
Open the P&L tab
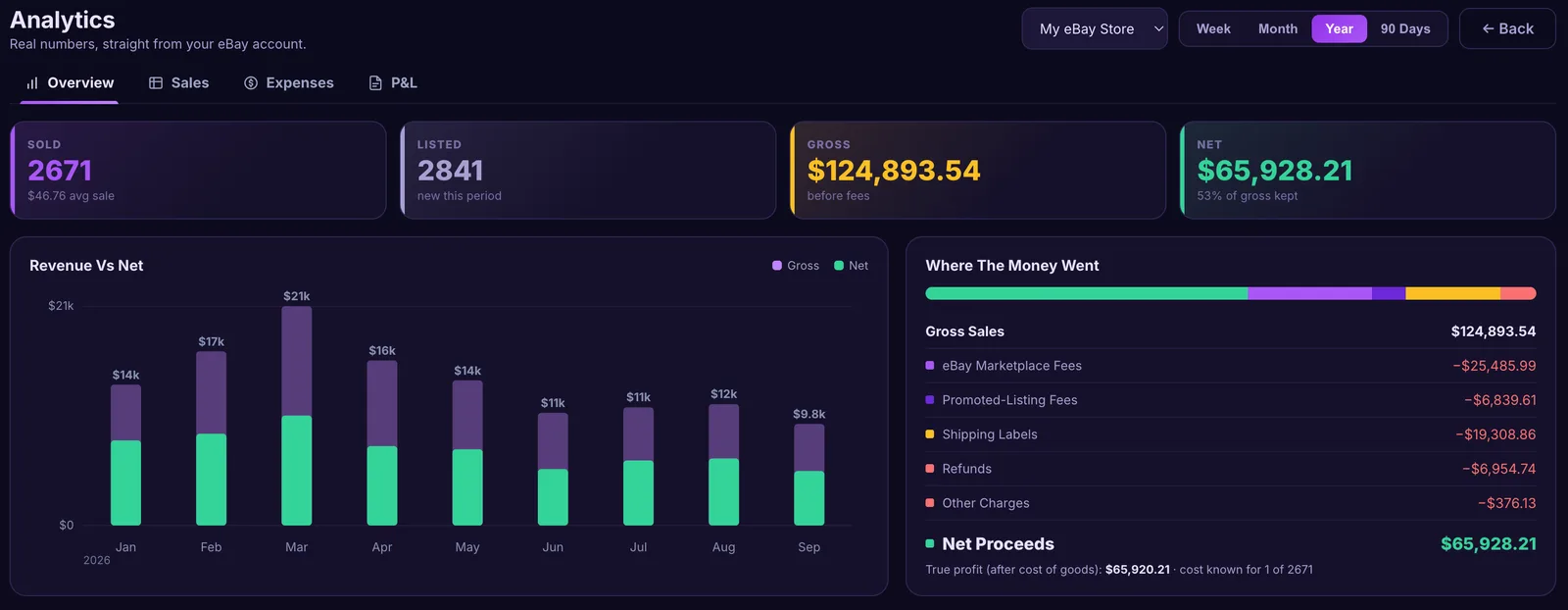point(393,83)
